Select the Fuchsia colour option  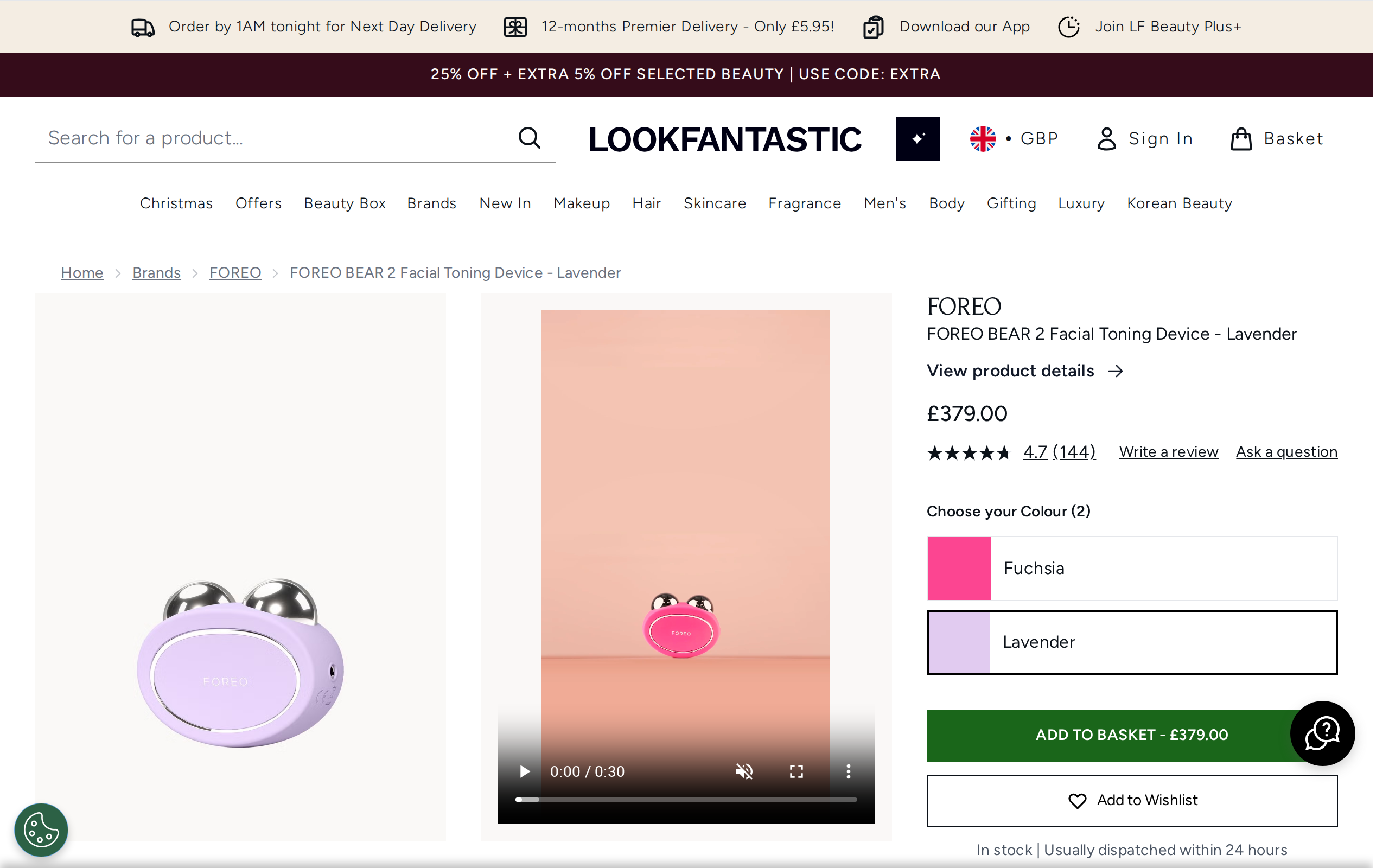(1131, 569)
